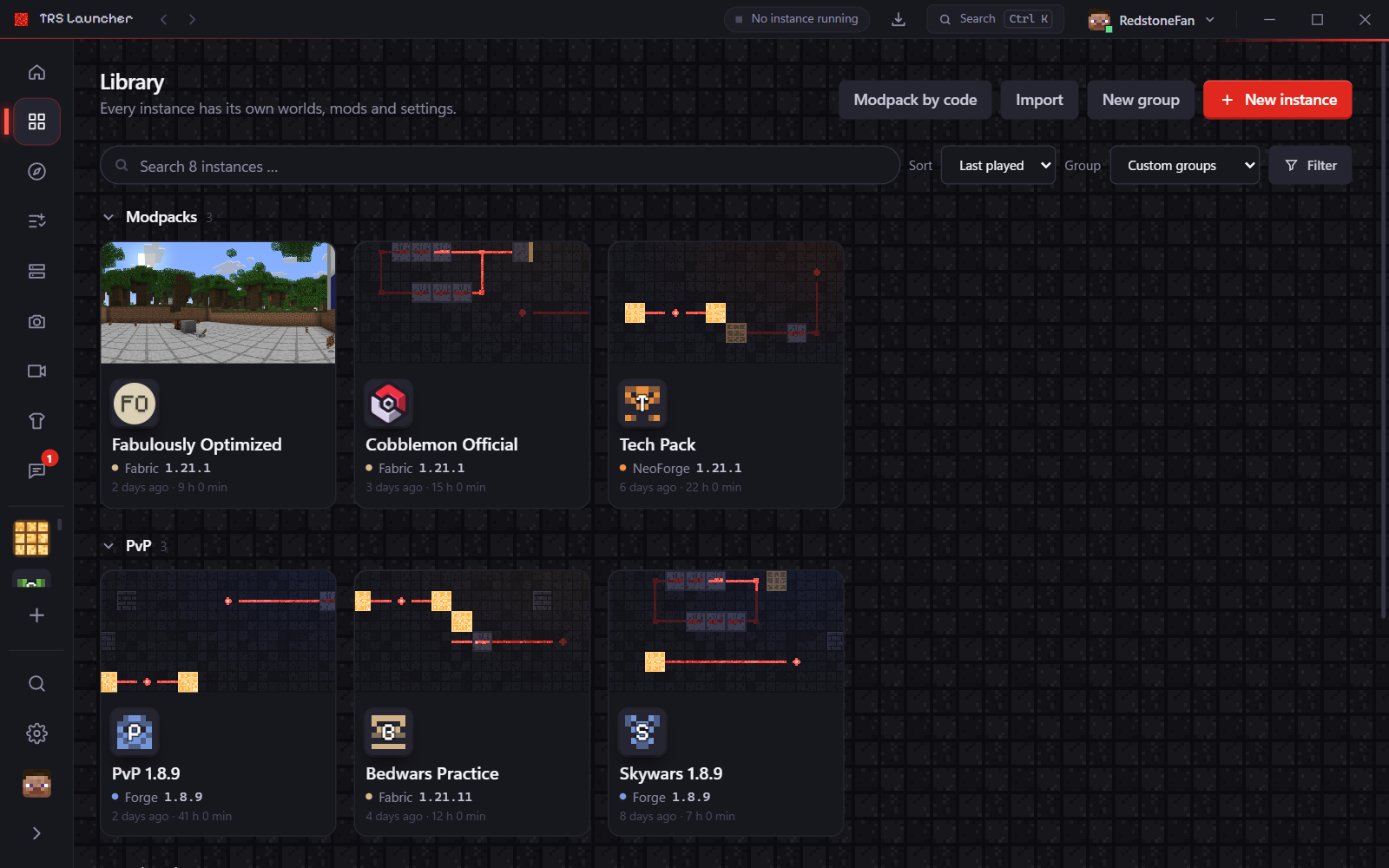Viewport: 1389px width, 868px height.
Task: Click the No instance running status
Action: [x=797, y=19]
